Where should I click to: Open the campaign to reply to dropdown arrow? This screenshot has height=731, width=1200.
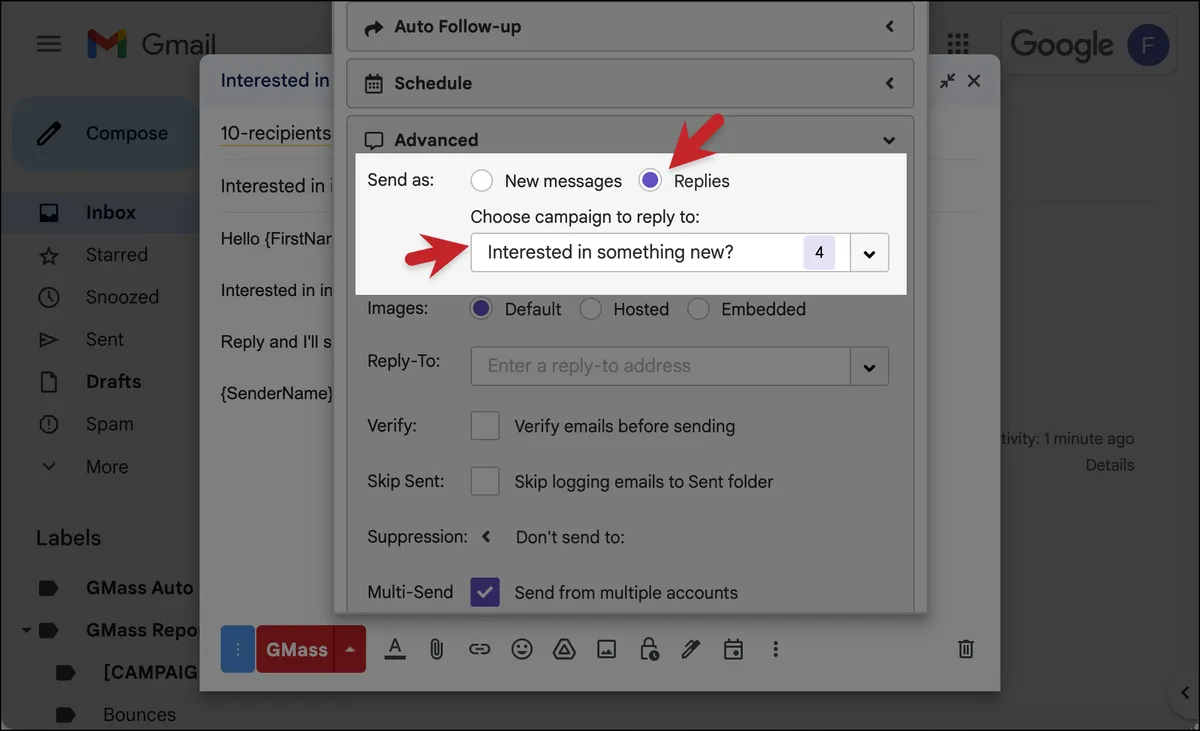(x=869, y=253)
